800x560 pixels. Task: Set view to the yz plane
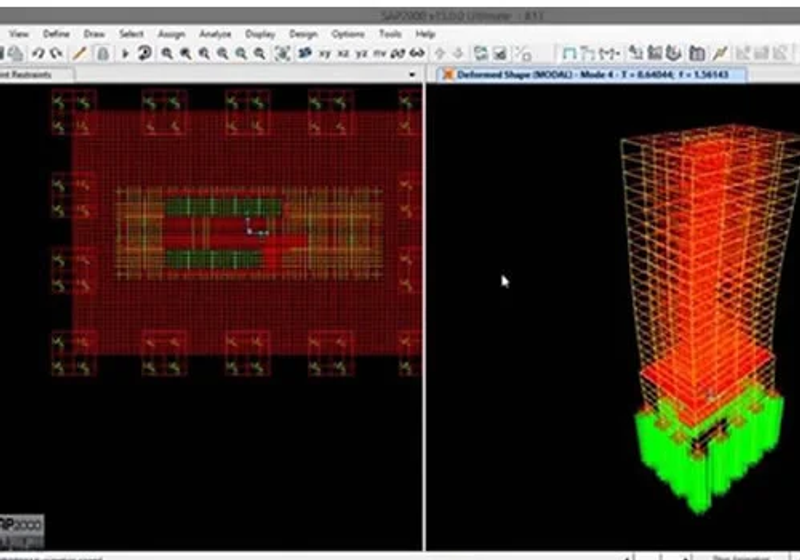click(362, 53)
